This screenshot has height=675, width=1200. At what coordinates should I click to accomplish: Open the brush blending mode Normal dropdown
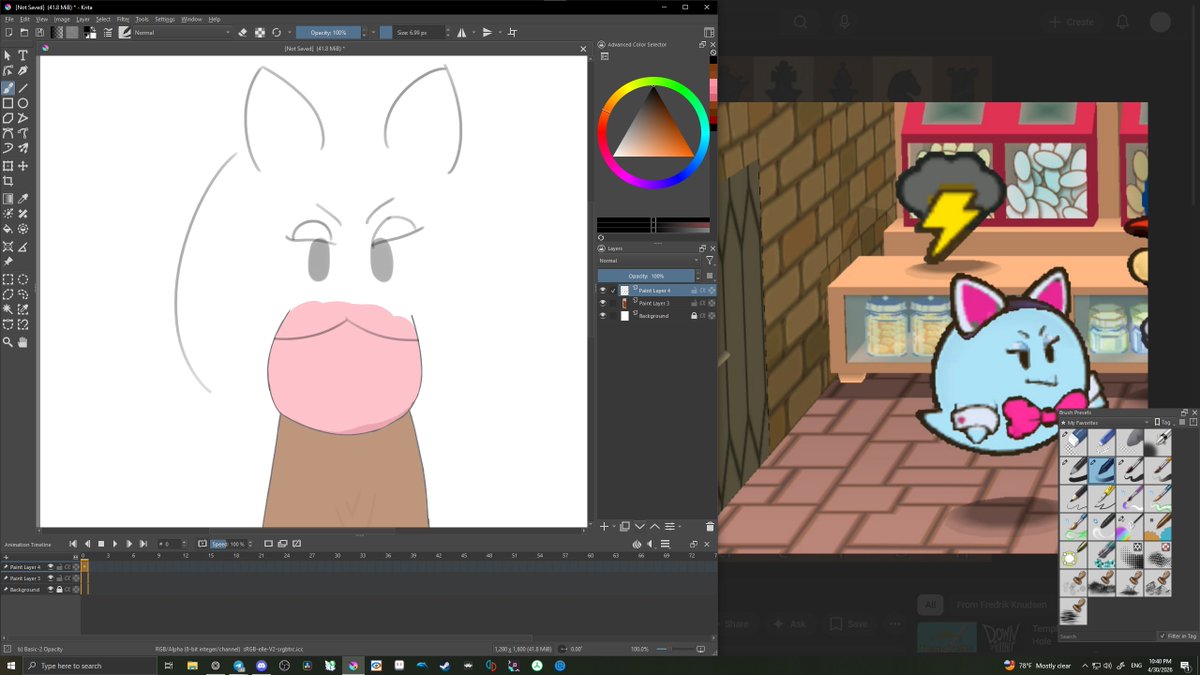[184, 32]
